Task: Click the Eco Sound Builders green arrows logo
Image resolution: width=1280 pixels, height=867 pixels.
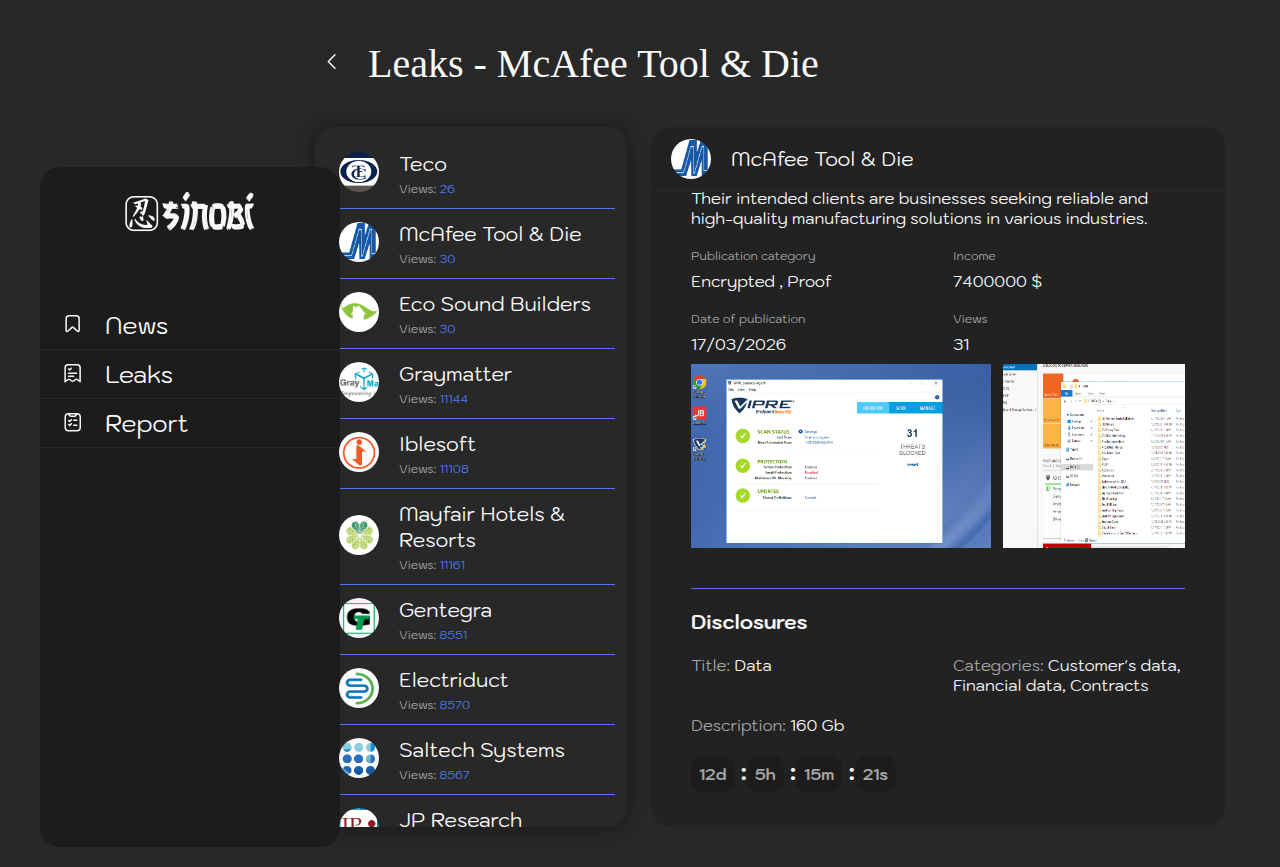Action: click(x=359, y=312)
